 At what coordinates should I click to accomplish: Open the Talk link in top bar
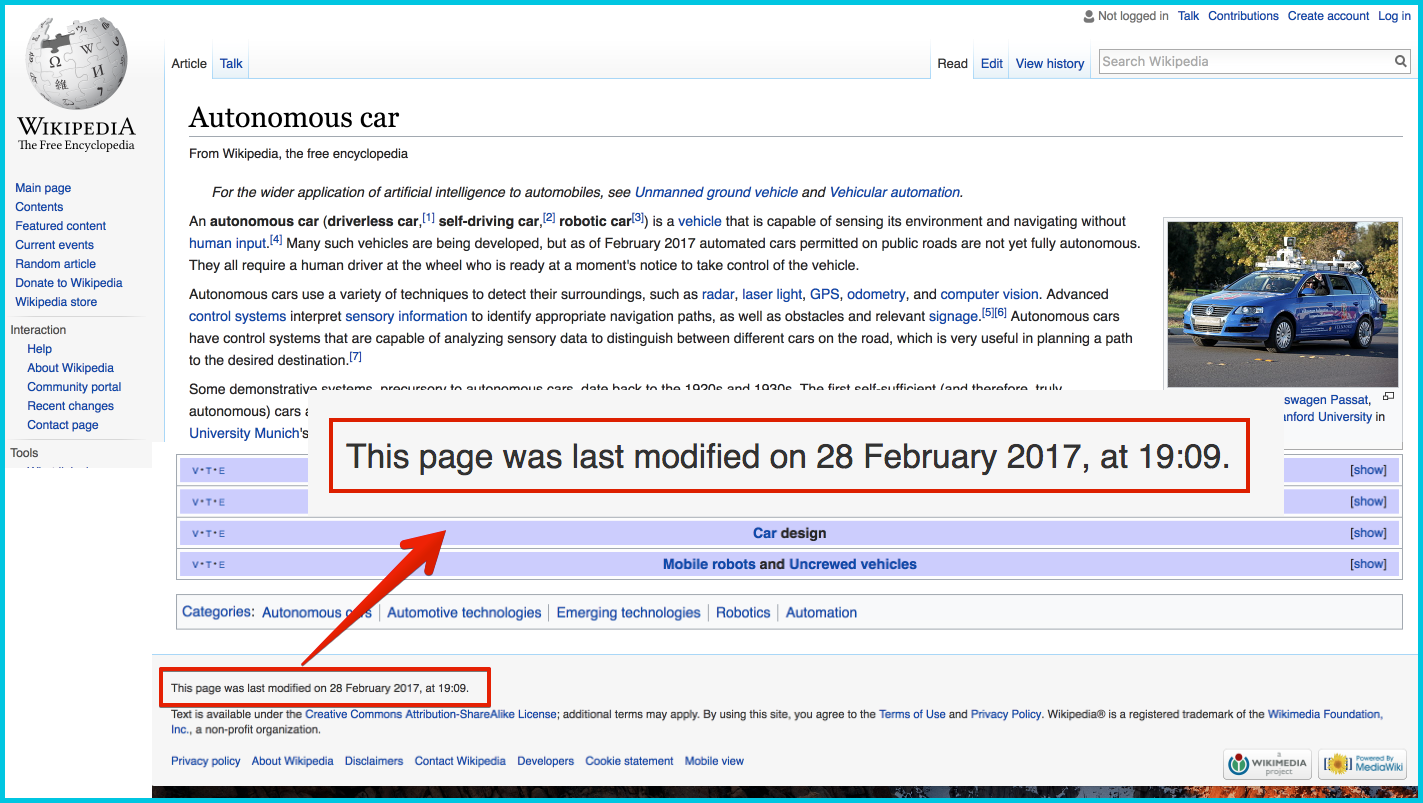[1188, 16]
